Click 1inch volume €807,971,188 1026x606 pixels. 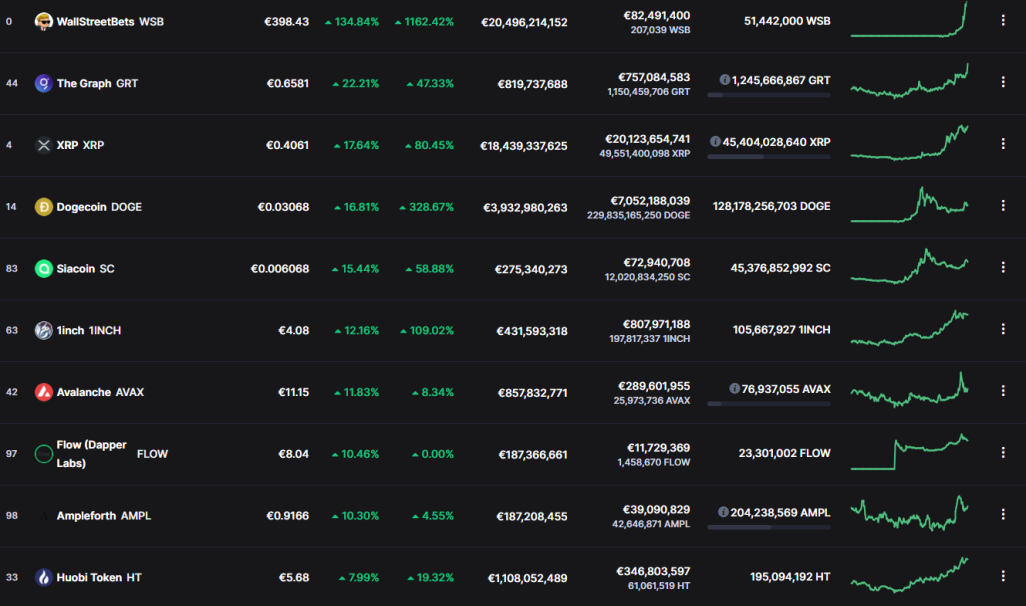656,325
